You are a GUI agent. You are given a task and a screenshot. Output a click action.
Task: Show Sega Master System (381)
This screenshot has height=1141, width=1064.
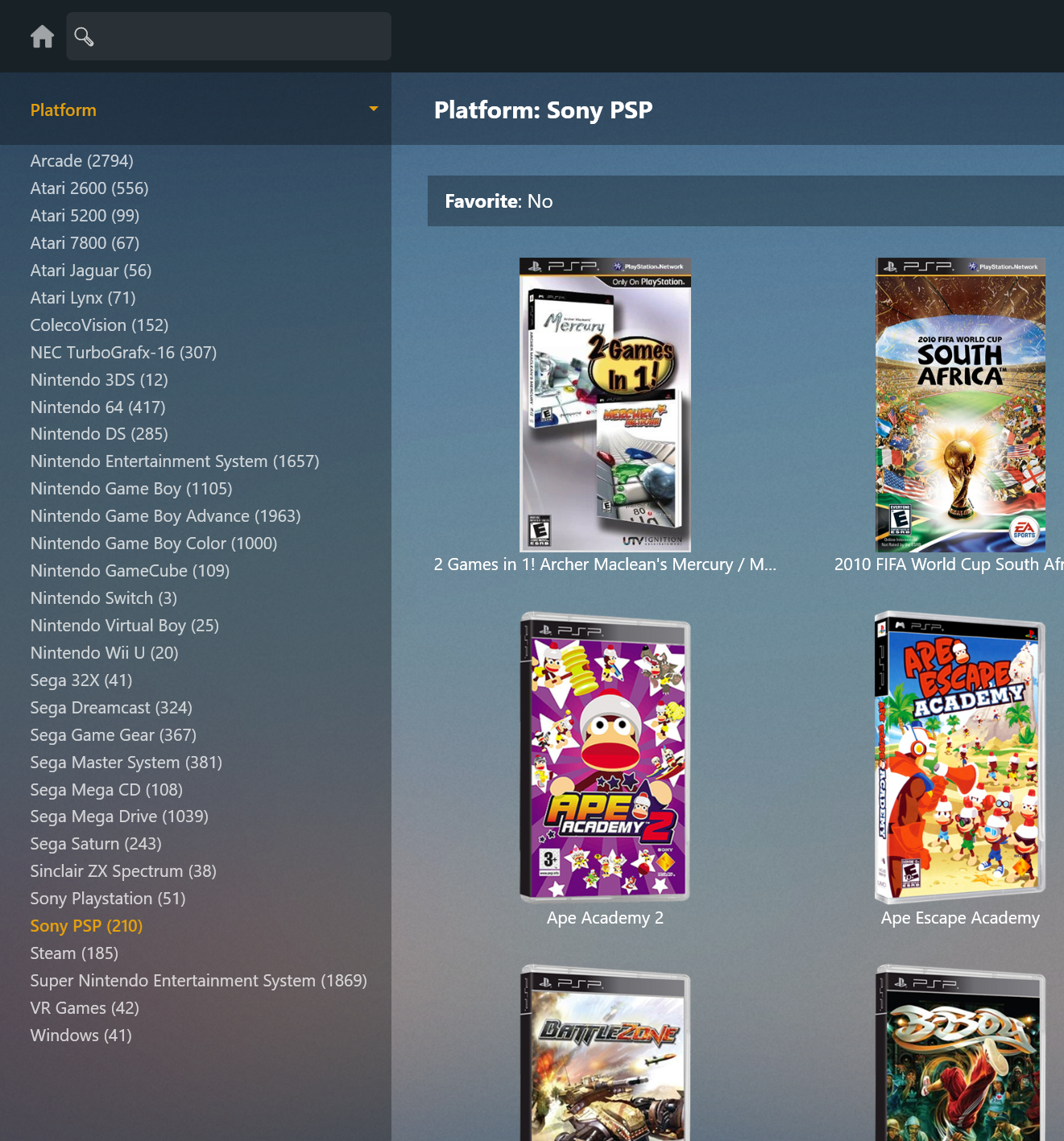126,763
